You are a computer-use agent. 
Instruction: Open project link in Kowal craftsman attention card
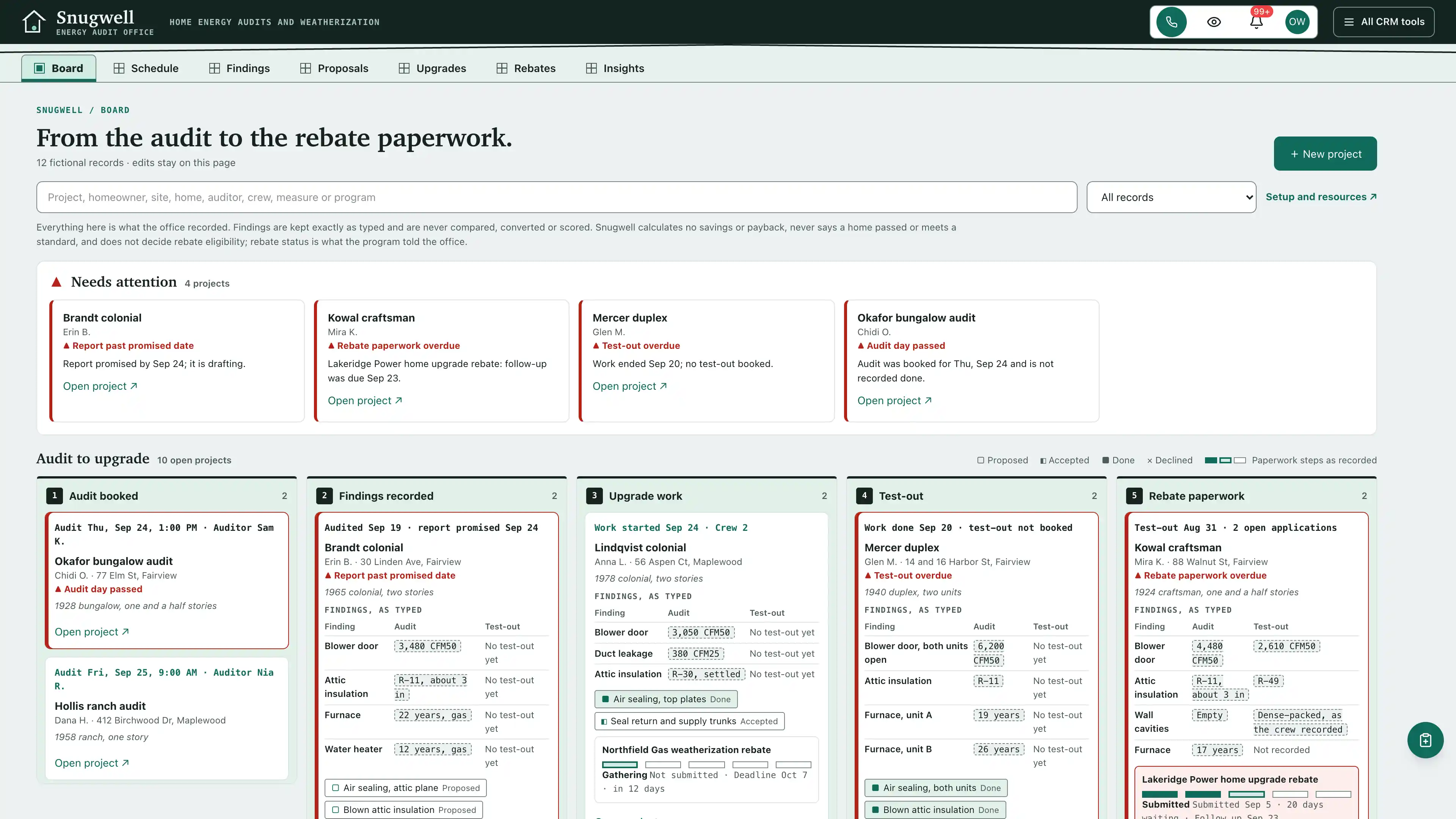coord(364,401)
